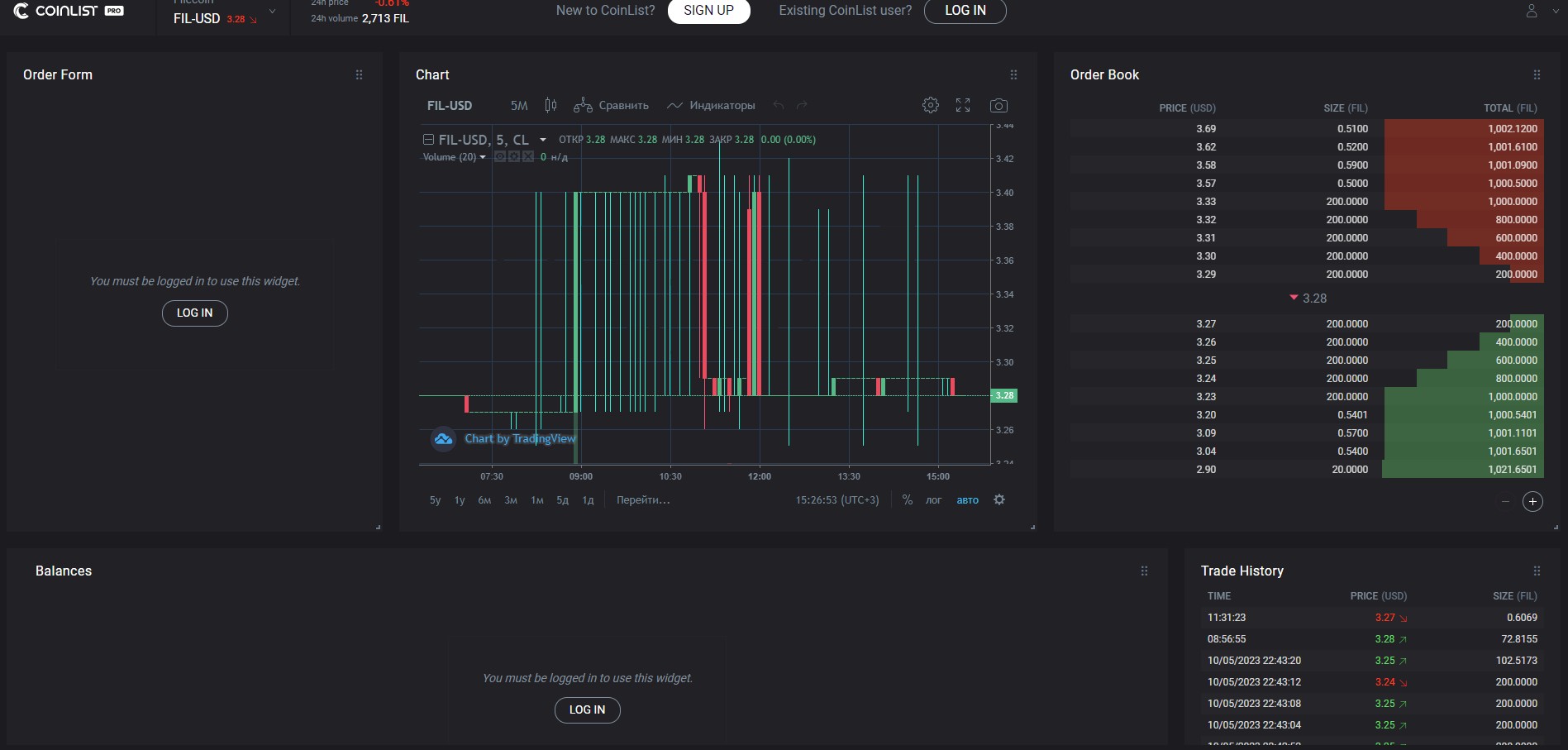
Task: Click the FIL-USD symbol search field
Action: tap(450, 106)
